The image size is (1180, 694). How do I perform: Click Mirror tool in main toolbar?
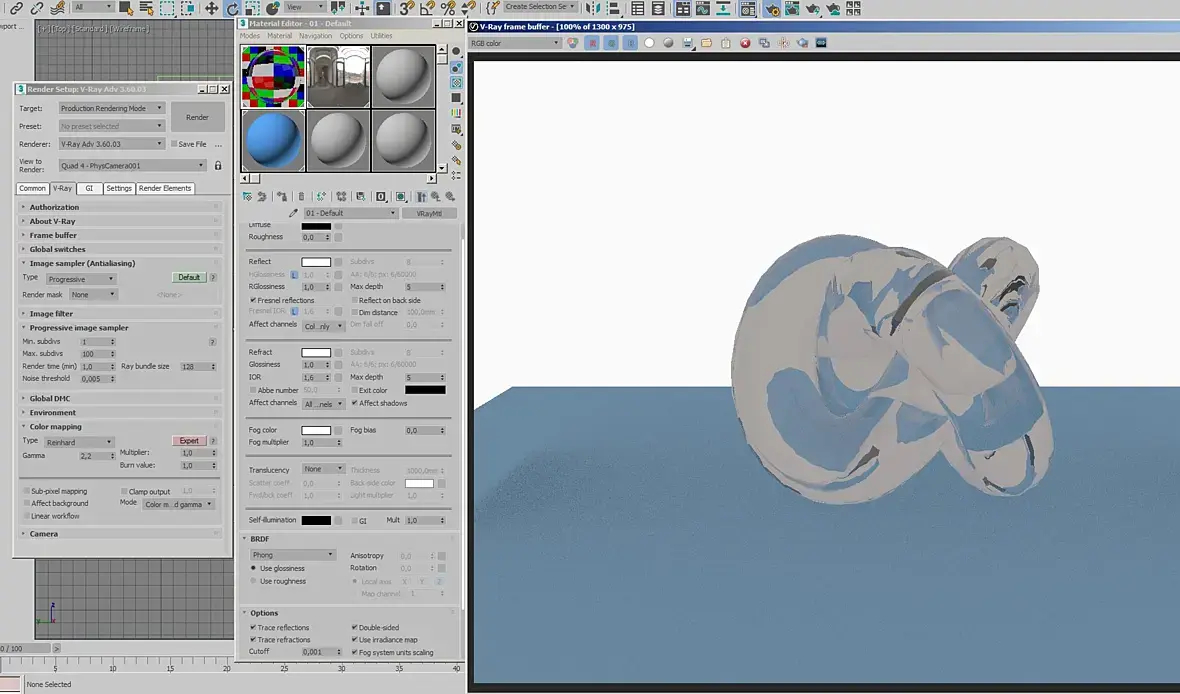point(593,8)
